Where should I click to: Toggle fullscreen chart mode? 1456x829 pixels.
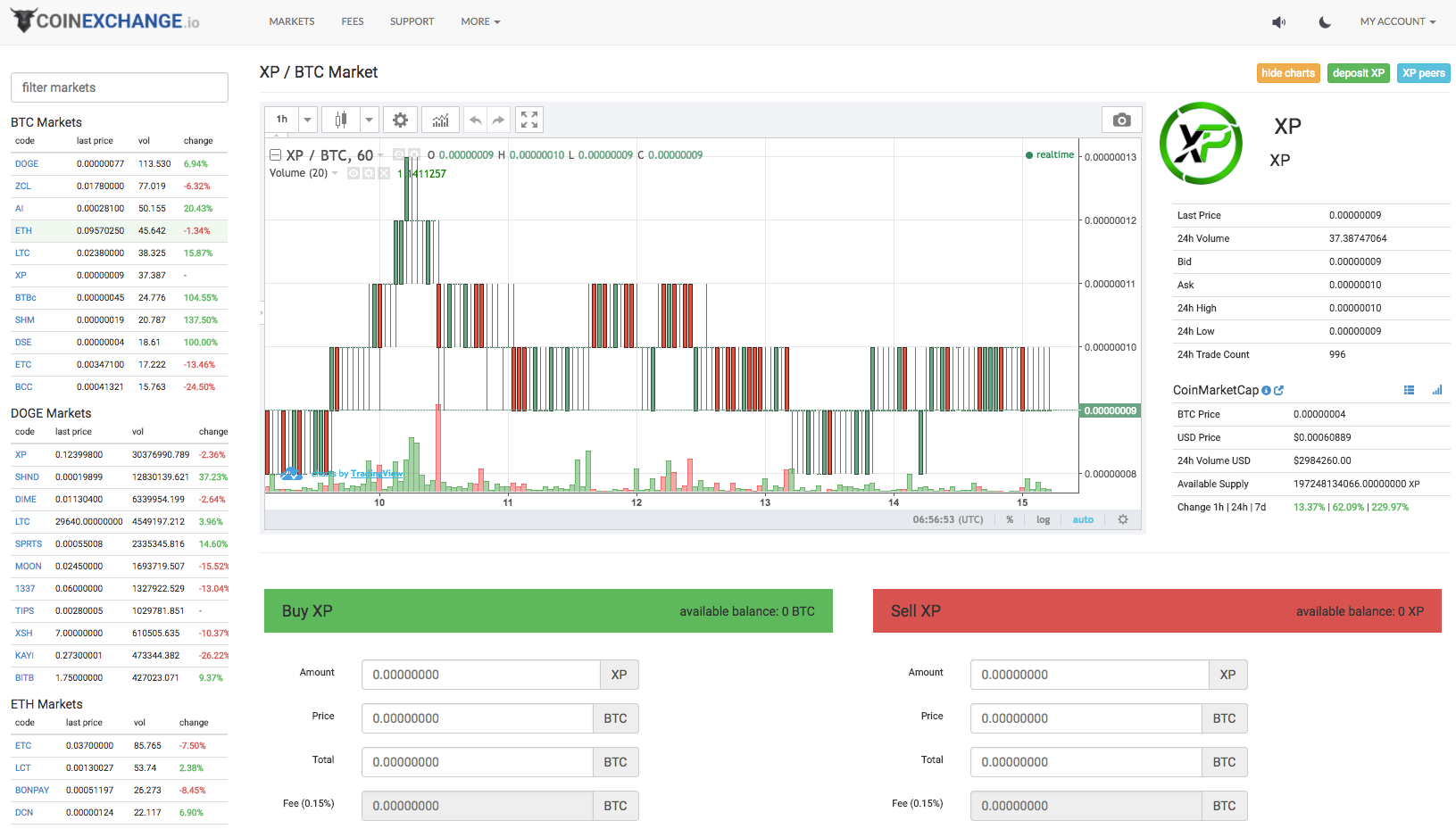529,120
